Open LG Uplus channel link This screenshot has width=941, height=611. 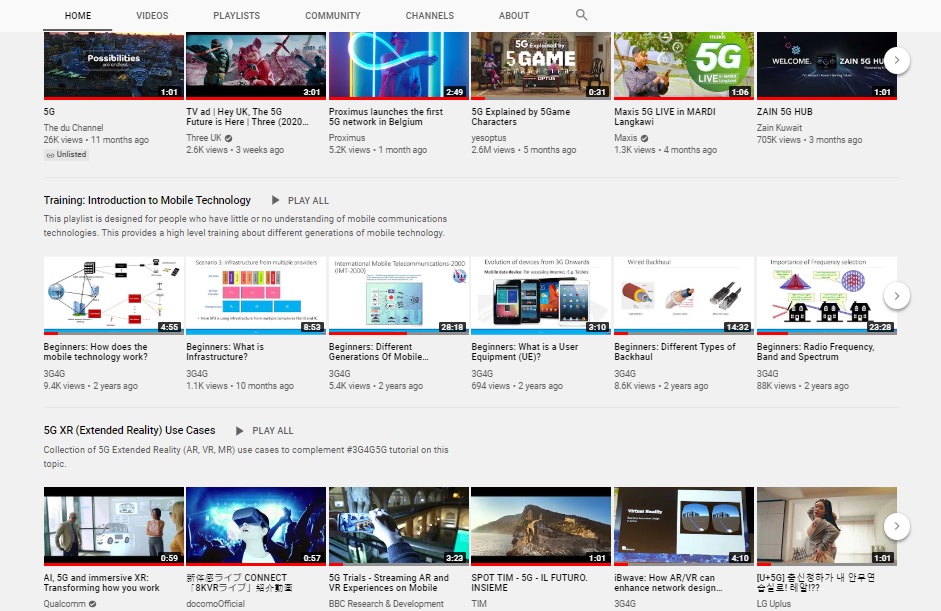click(x=774, y=604)
